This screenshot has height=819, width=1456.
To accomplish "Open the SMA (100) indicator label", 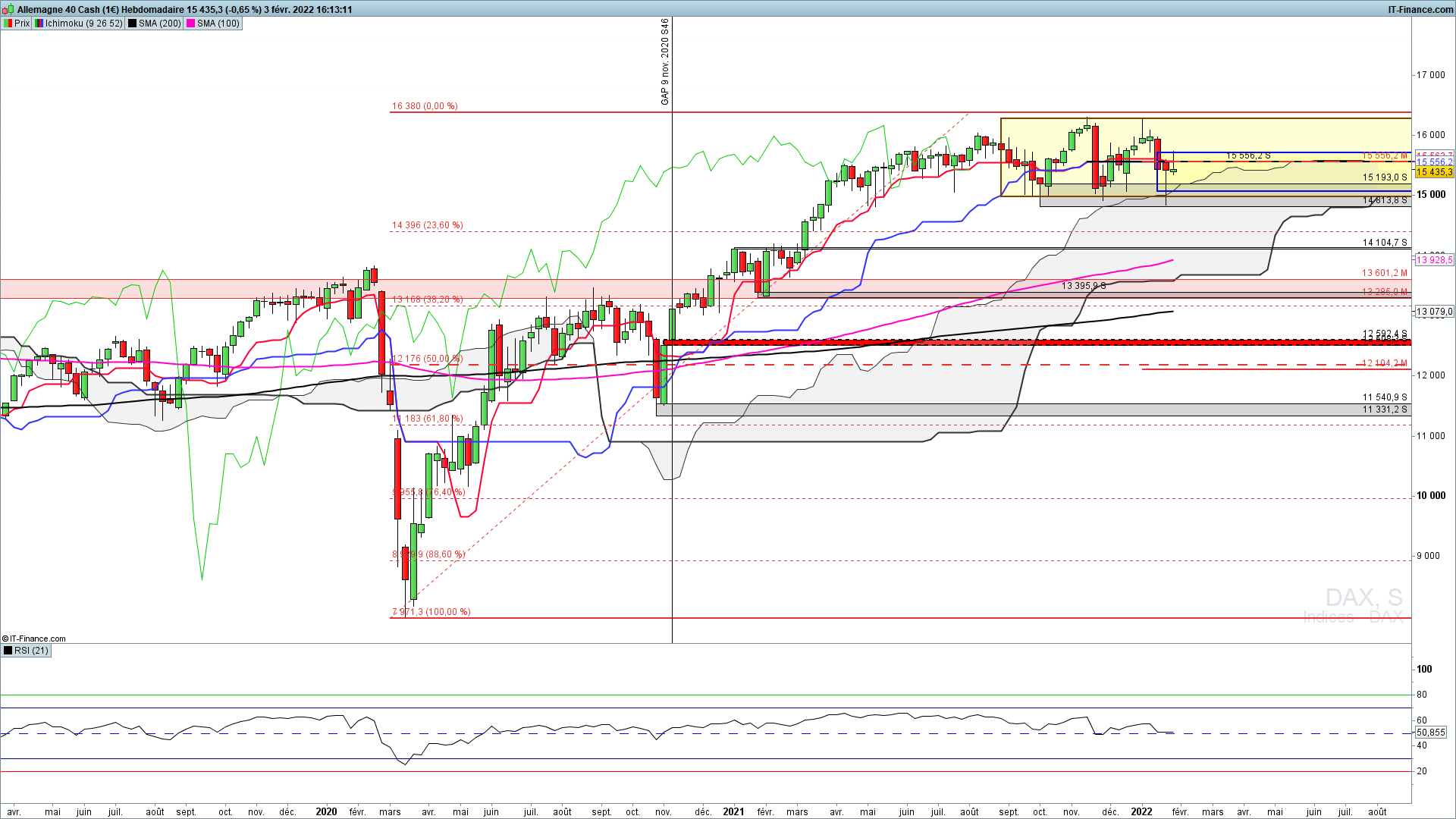I will (x=213, y=24).
